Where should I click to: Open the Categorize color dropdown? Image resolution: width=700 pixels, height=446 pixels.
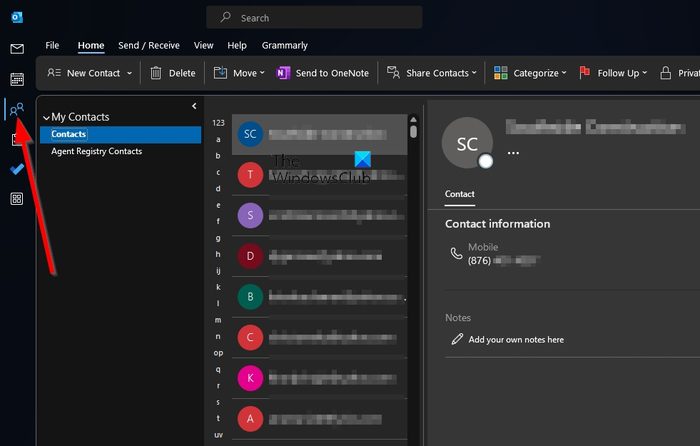pos(530,73)
